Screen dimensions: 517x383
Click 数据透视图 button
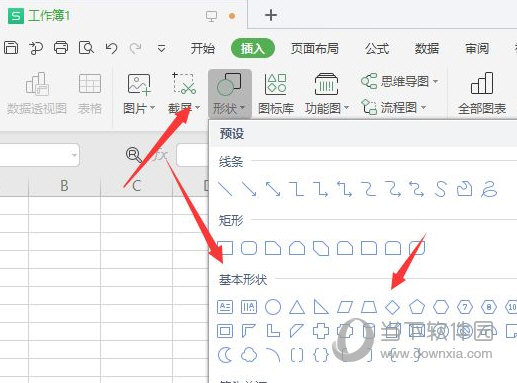37,94
